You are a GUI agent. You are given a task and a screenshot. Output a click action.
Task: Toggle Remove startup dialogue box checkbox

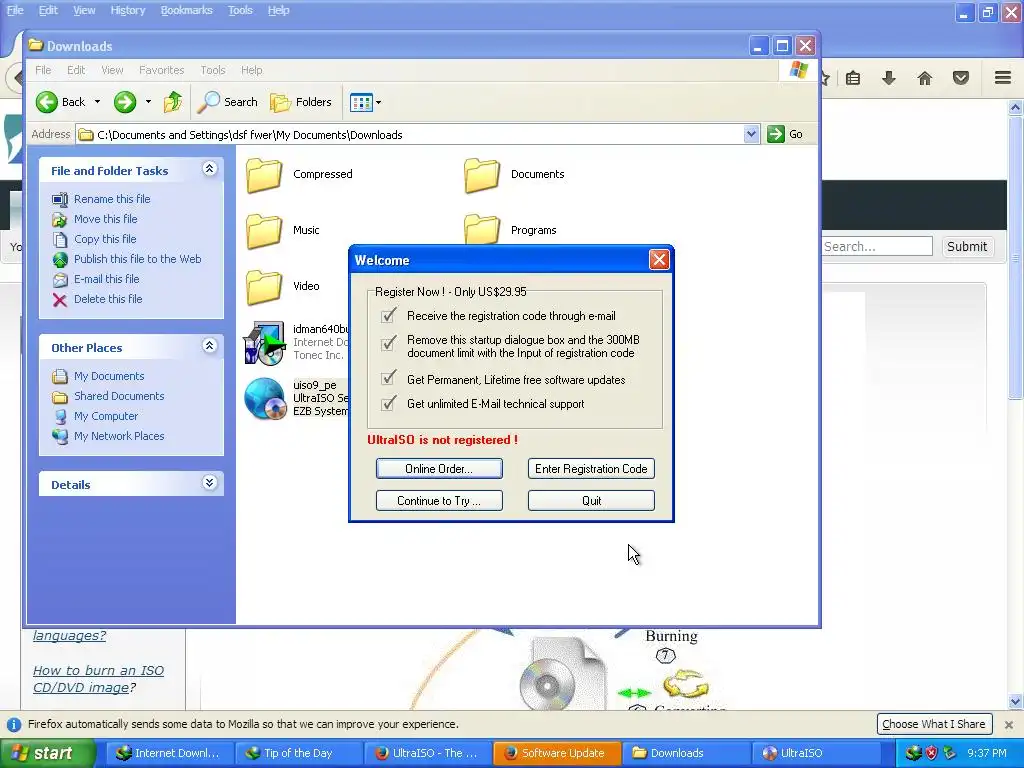click(388, 343)
